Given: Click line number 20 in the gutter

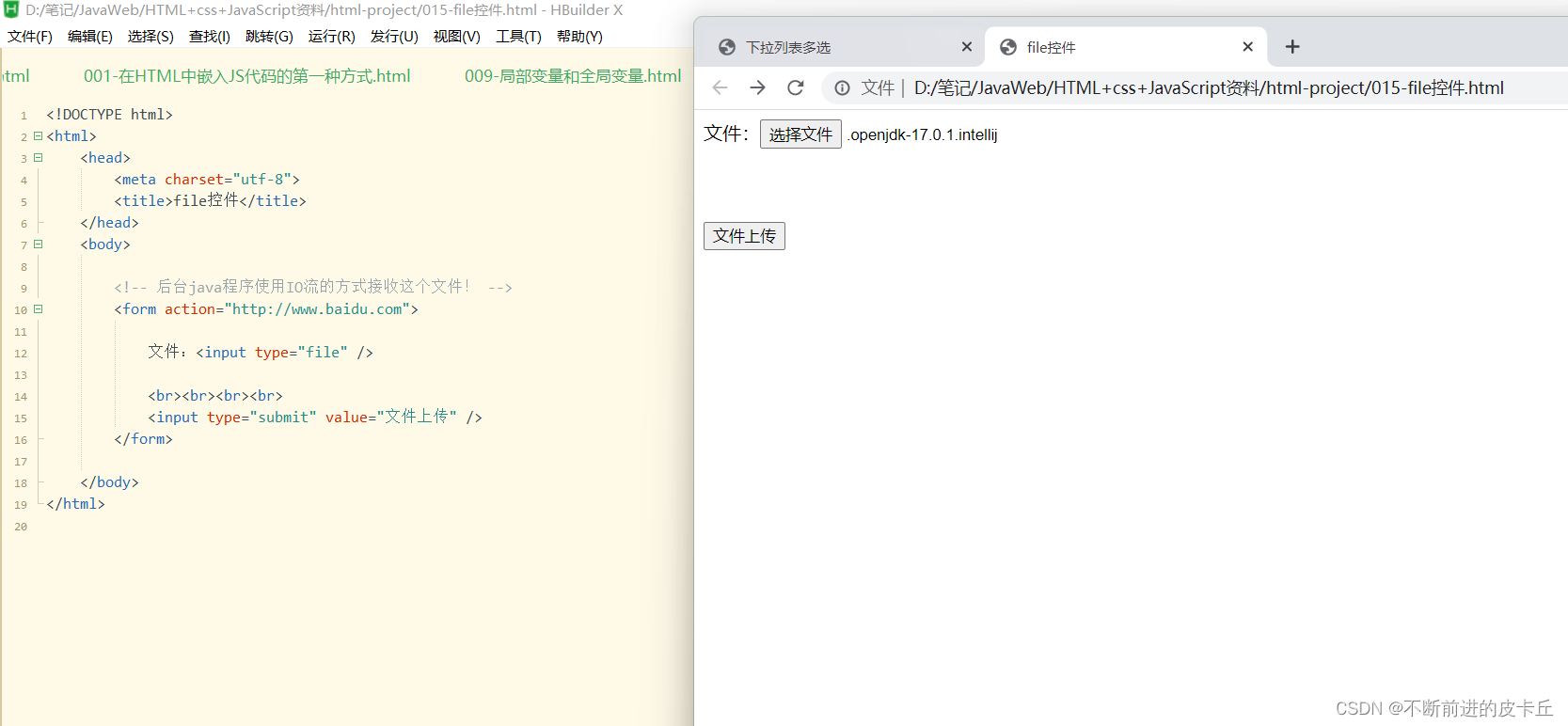Looking at the screenshot, I should click(x=21, y=527).
